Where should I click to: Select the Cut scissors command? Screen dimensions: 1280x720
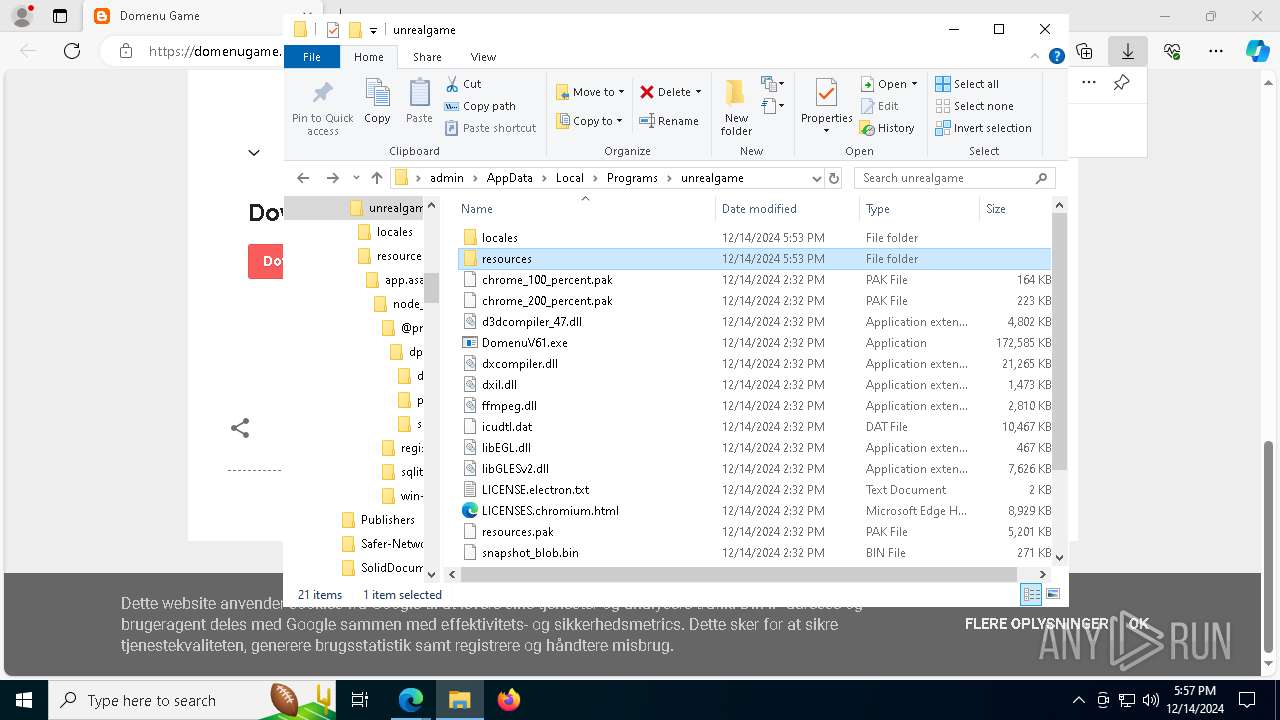[x=463, y=84]
